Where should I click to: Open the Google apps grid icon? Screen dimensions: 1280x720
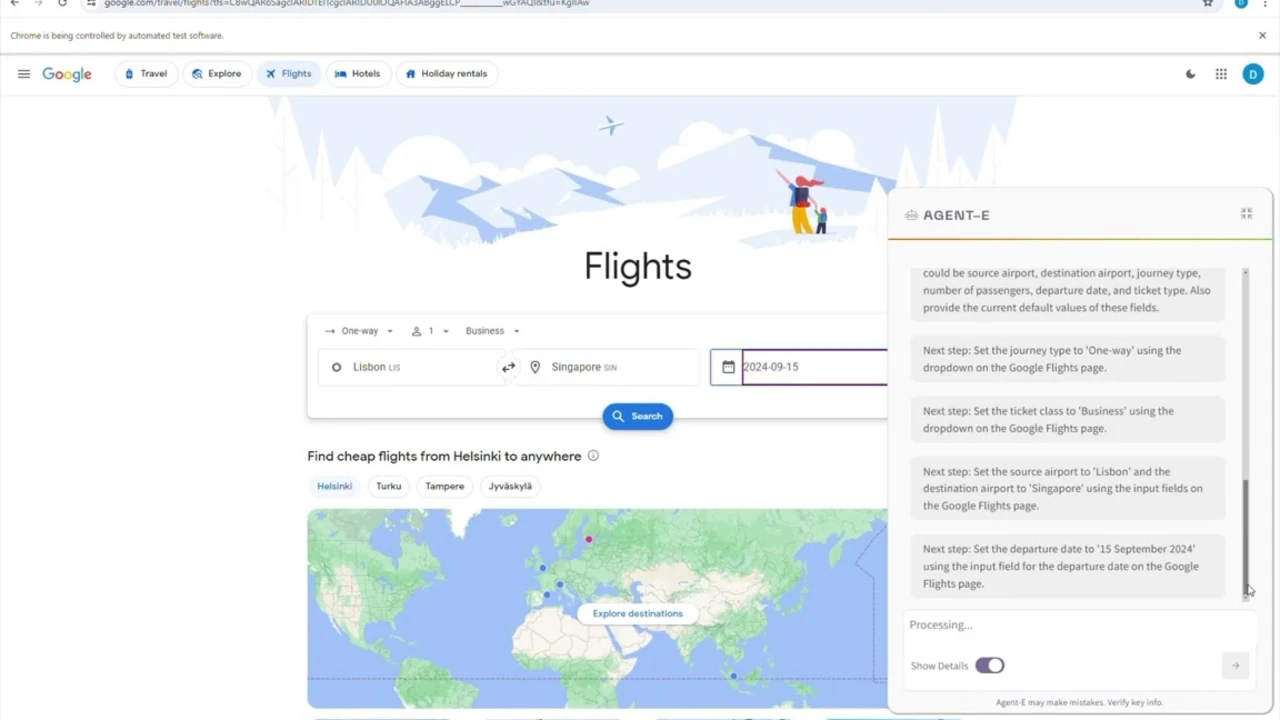tap(1221, 74)
